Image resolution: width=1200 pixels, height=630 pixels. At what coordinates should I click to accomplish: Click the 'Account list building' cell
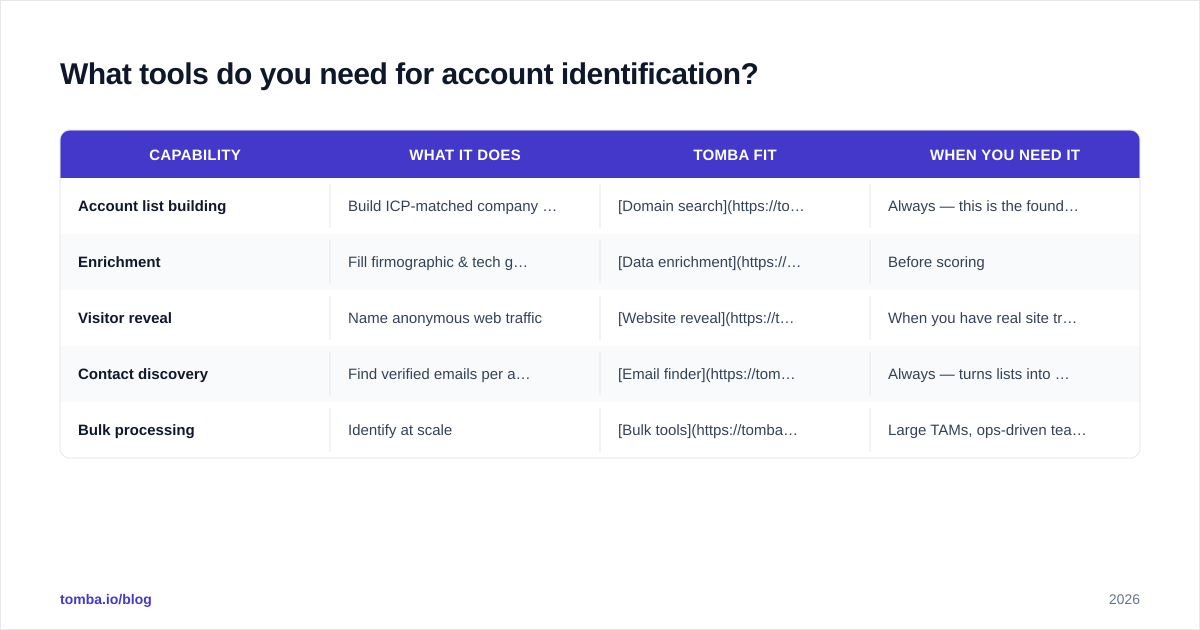point(195,206)
